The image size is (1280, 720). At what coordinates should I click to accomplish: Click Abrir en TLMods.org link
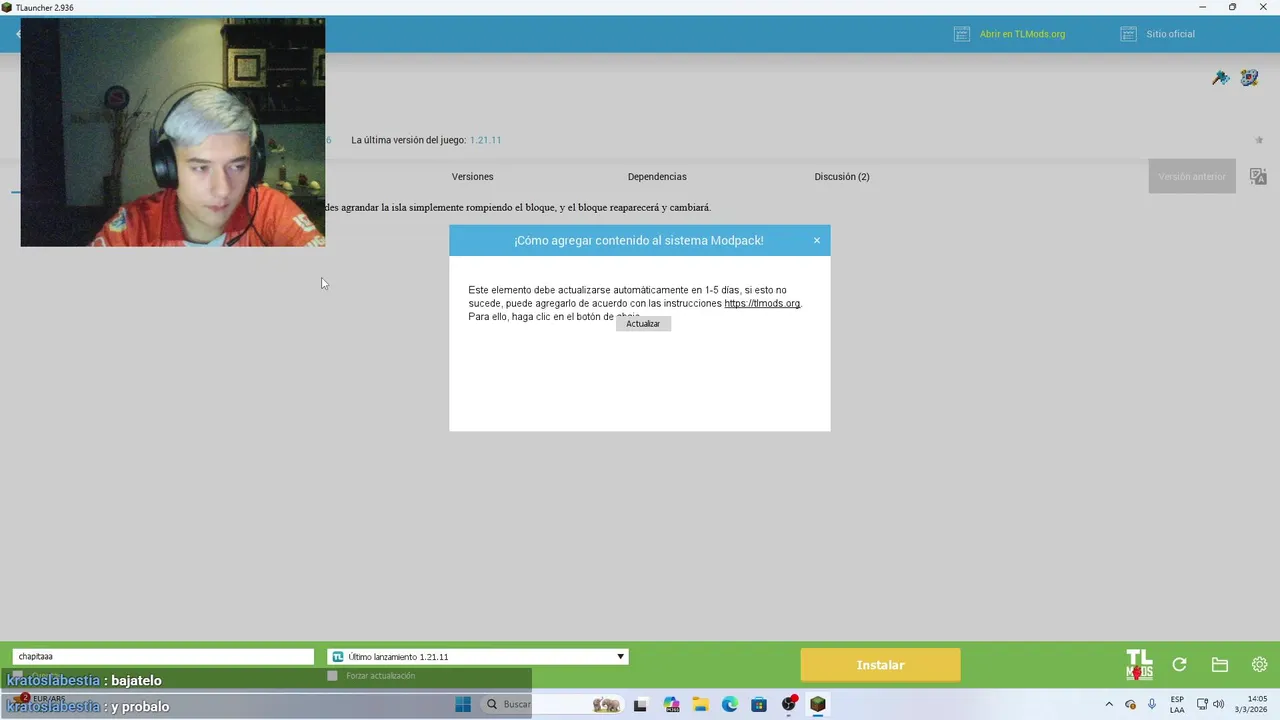point(1022,34)
